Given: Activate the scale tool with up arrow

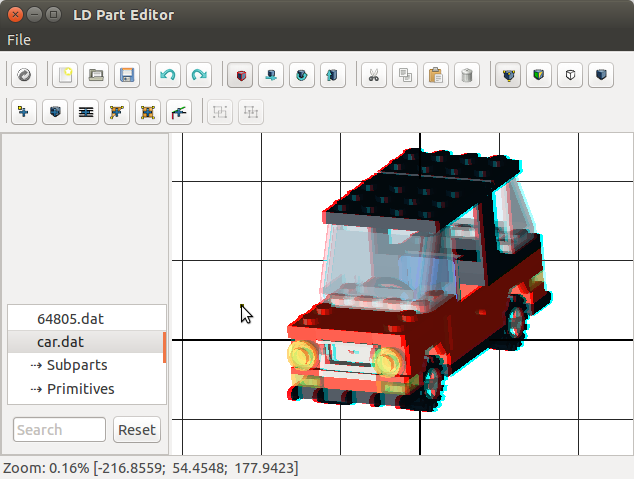Looking at the screenshot, I should coord(333,75).
